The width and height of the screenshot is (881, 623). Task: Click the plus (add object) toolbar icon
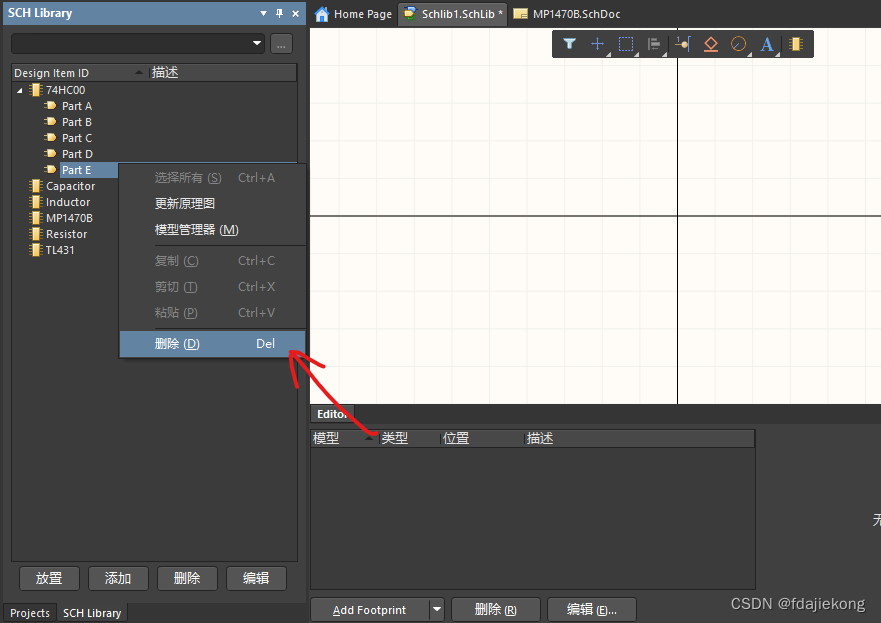598,44
